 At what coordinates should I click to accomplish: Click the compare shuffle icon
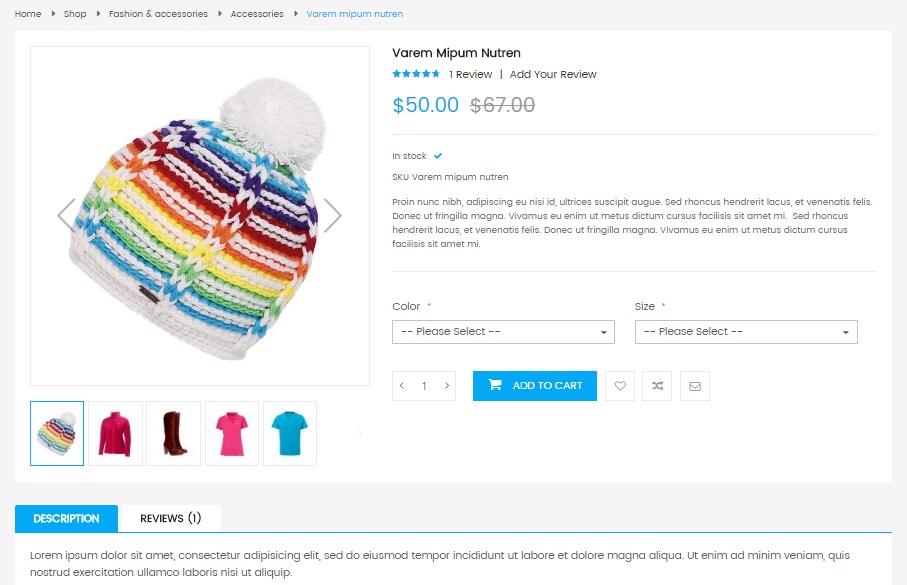657,386
